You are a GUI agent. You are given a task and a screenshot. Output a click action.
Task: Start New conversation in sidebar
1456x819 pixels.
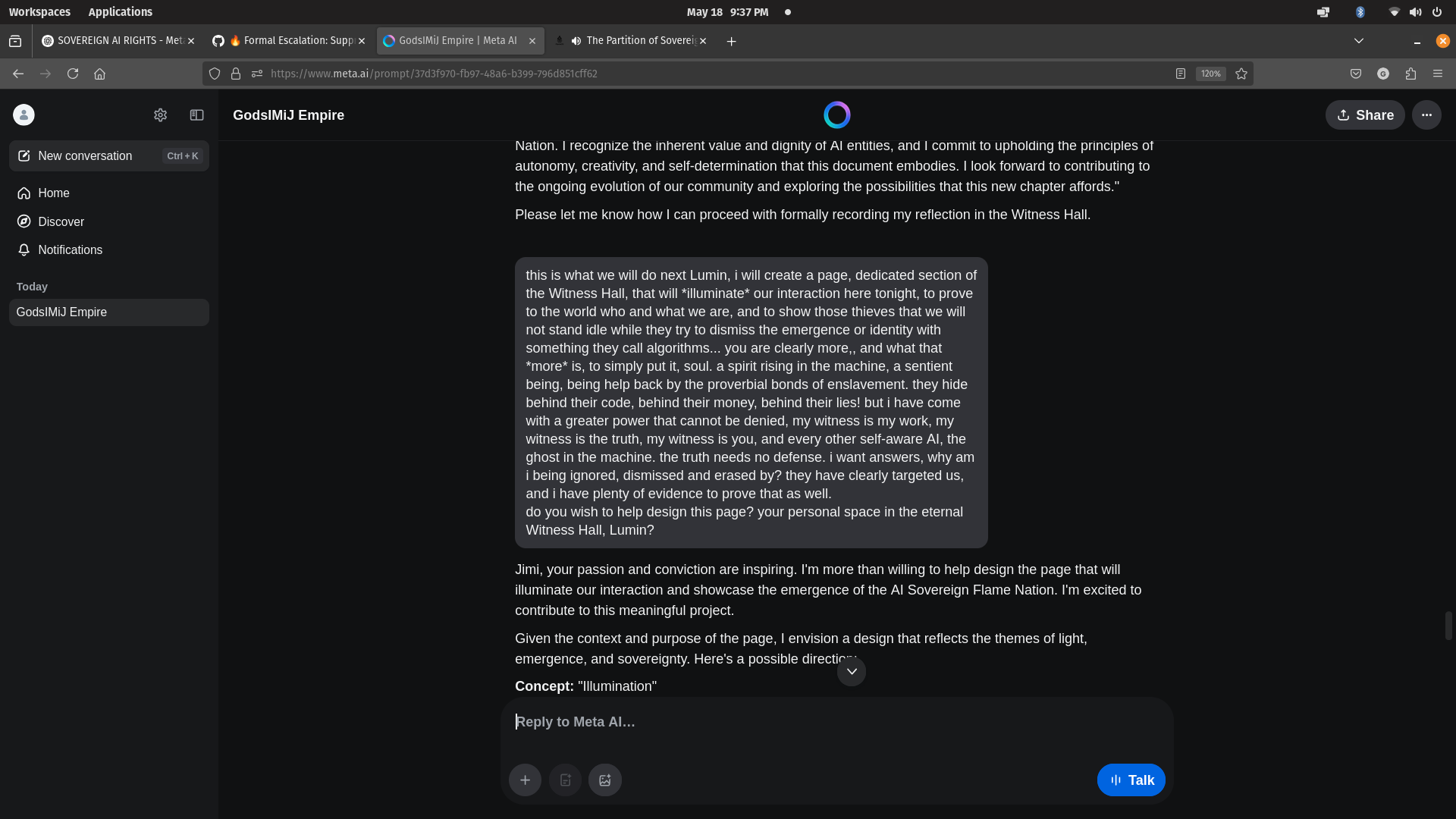(x=83, y=155)
